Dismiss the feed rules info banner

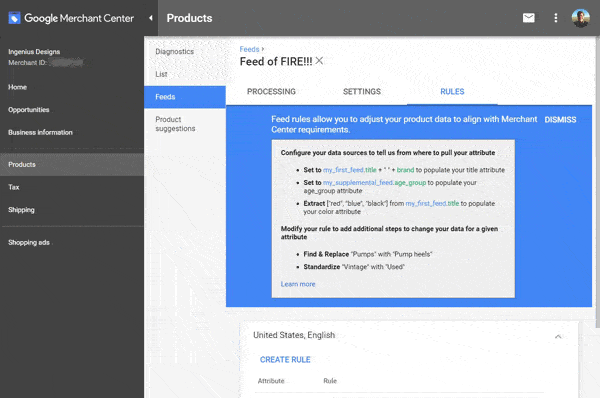click(x=560, y=120)
